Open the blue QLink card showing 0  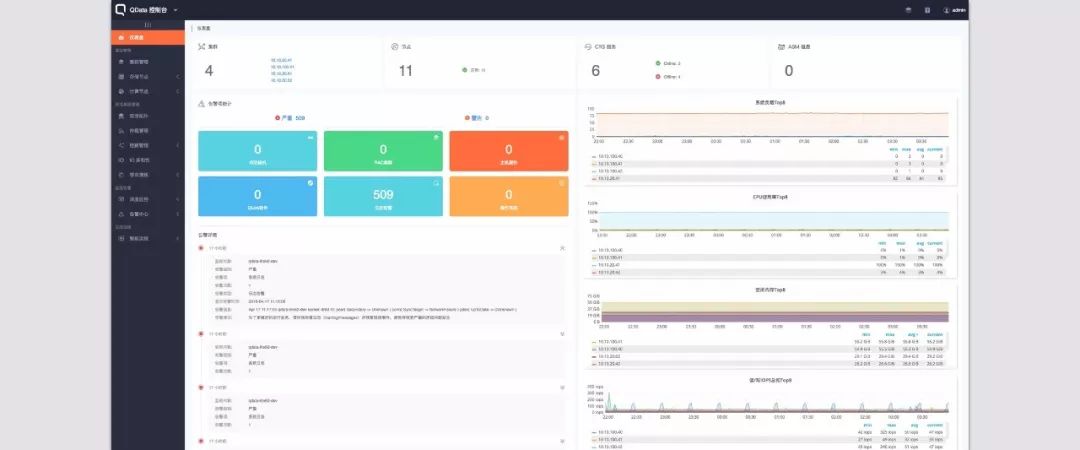pyautogui.click(x=258, y=196)
